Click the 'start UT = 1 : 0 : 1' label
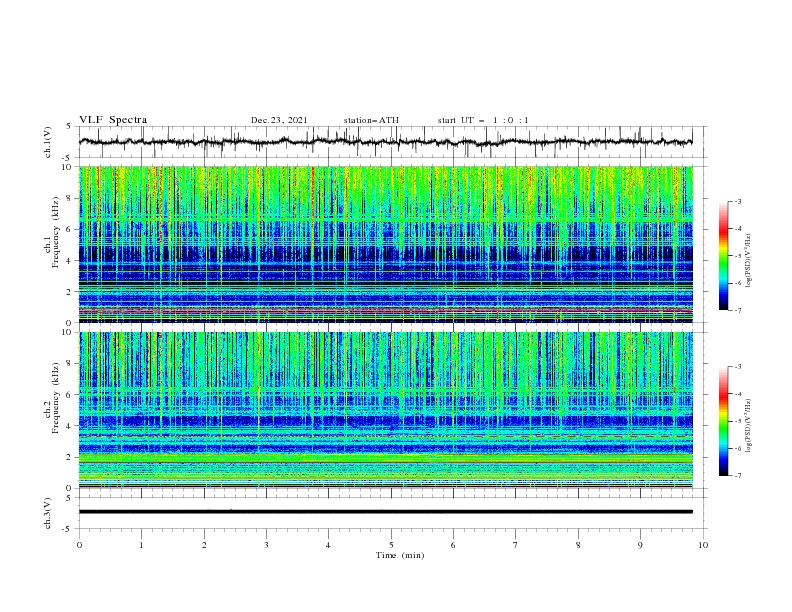792x612 pixels. pos(483,120)
